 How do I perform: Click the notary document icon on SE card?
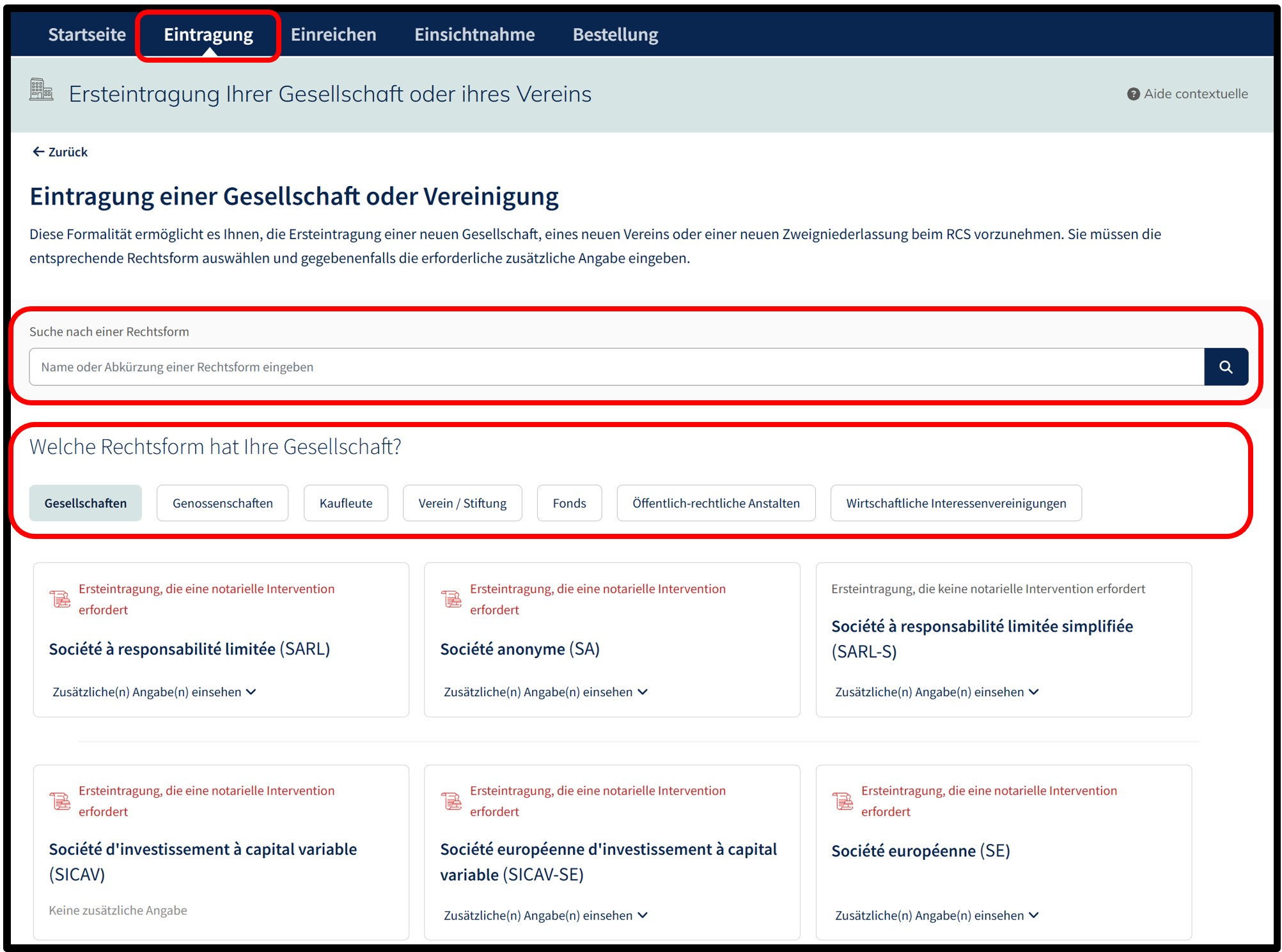pyautogui.click(x=843, y=801)
